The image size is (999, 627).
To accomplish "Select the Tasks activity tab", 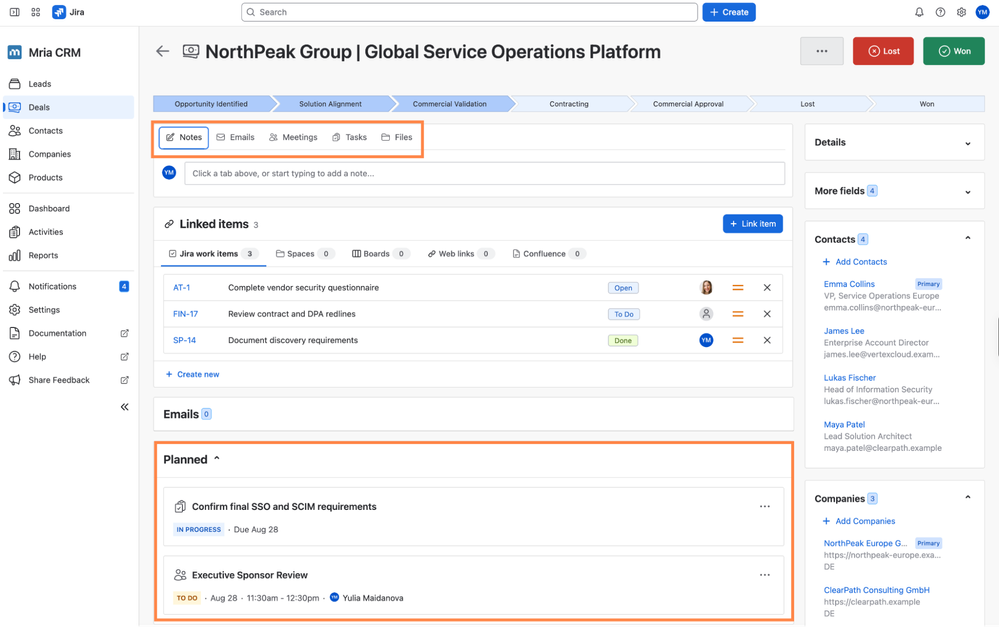I will tap(349, 137).
